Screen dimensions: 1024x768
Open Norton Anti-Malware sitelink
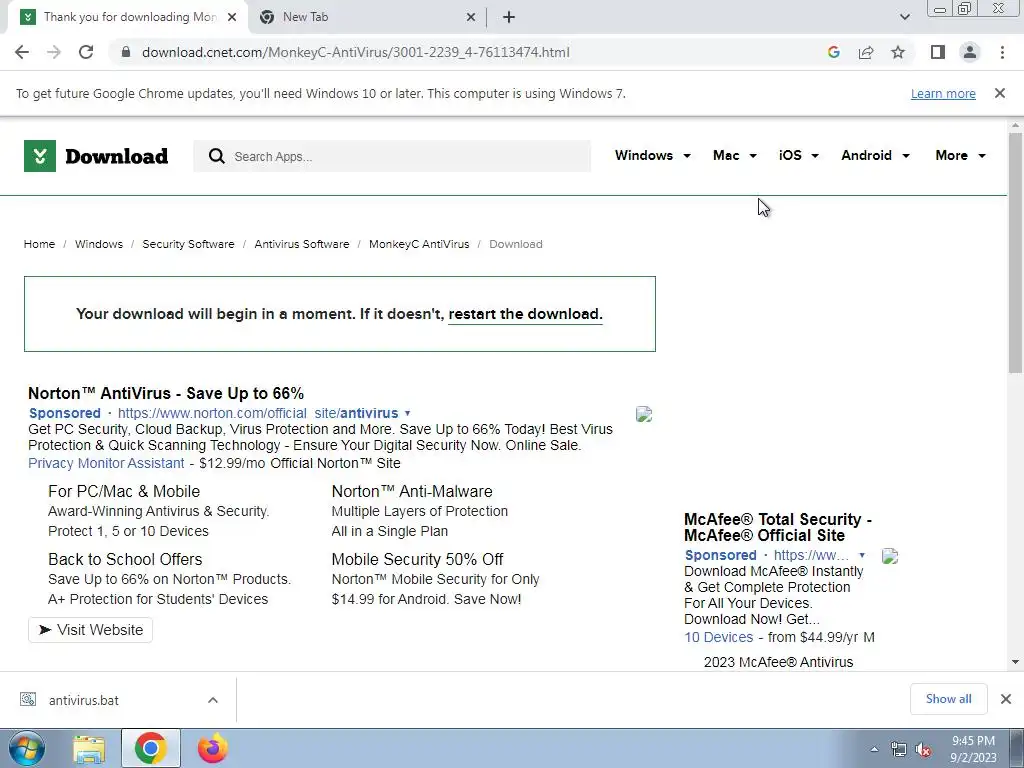click(412, 492)
